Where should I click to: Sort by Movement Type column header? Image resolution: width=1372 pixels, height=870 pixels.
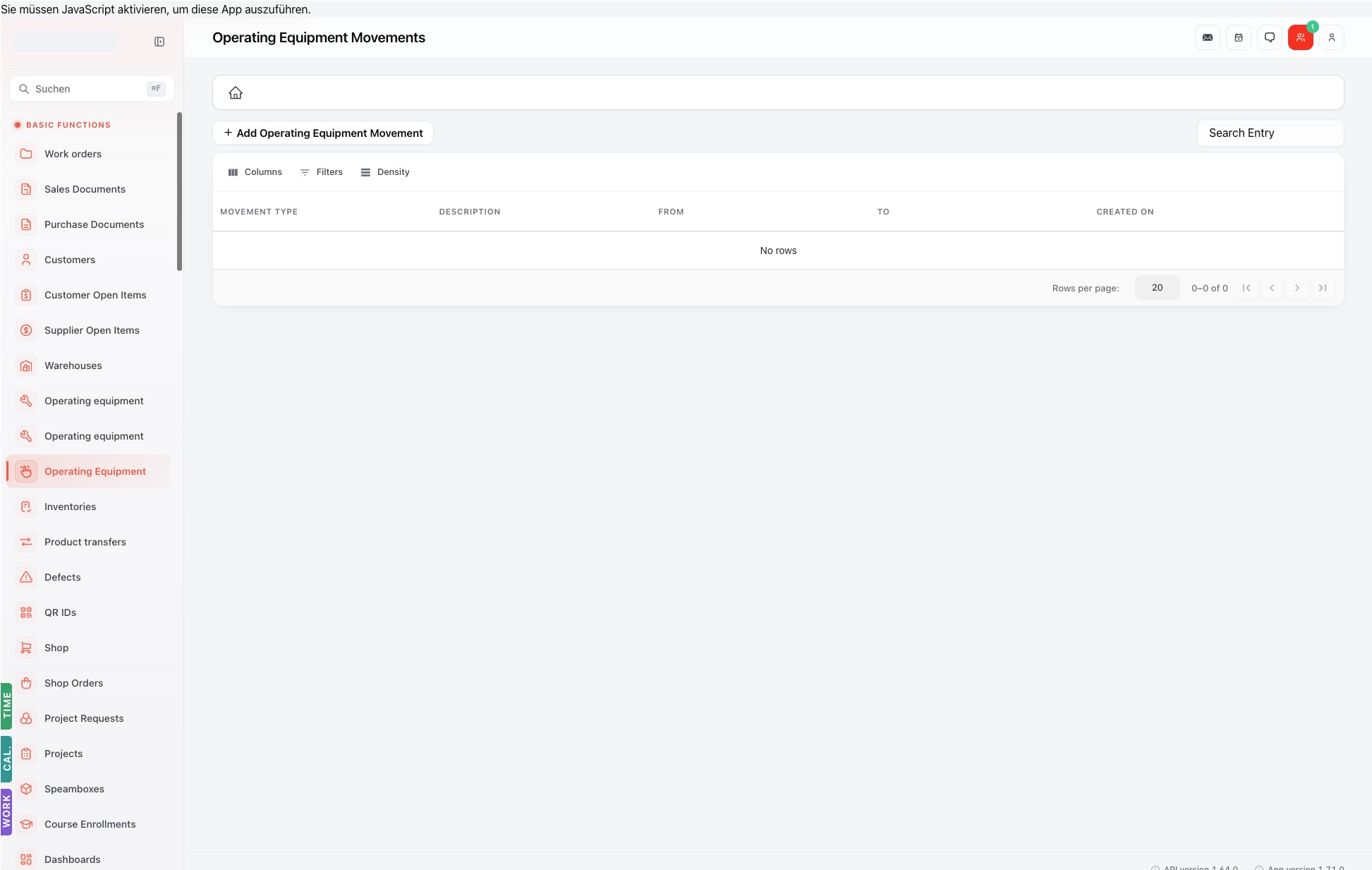(259, 212)
